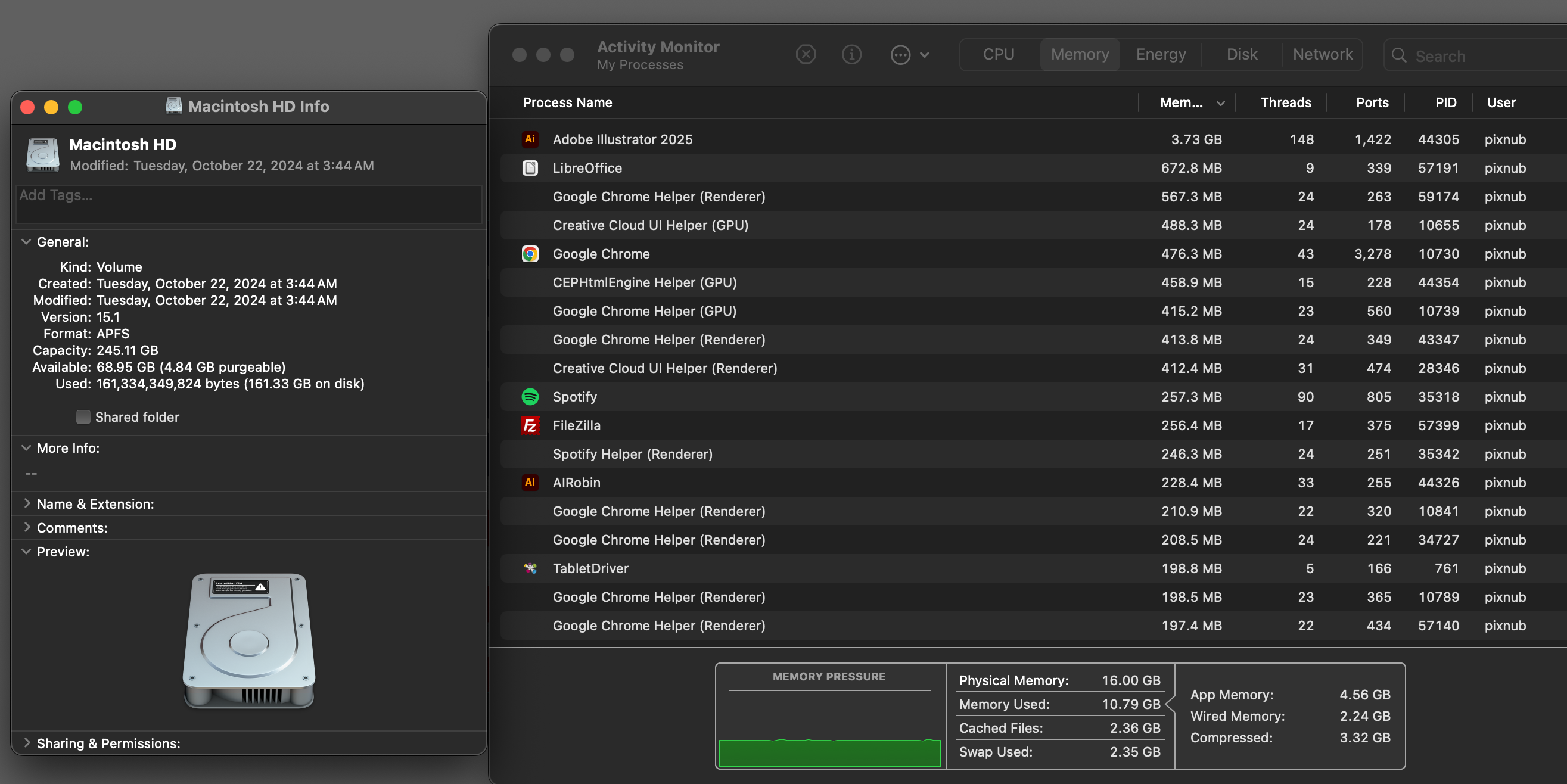Click the small drive icon in Info title bar
The height and width of the screenshot is (784, 1567).
click(173, 106)
